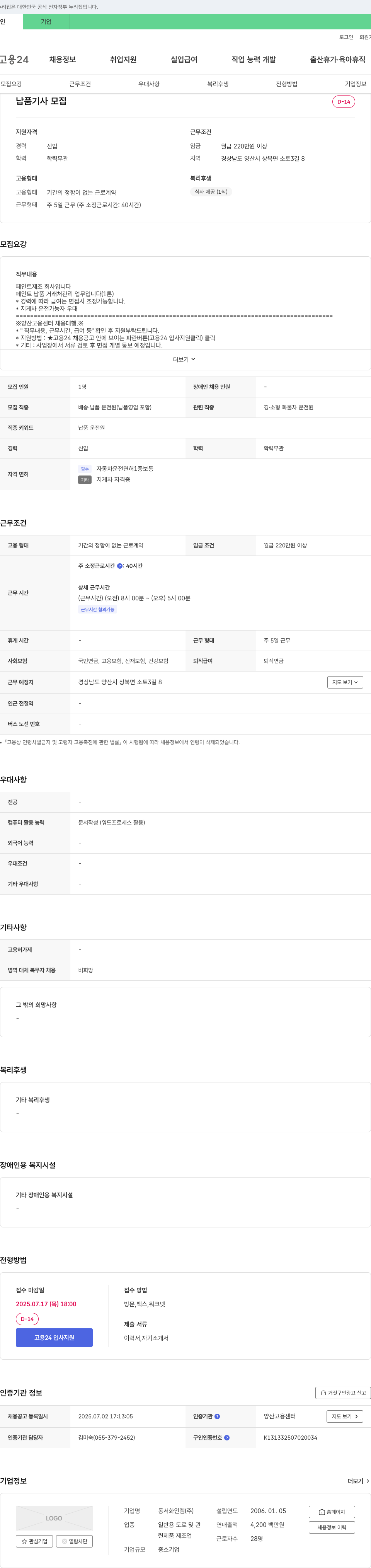Click 배송·납품 운전원(납품영업 포함) cell
Screen dimensions: 371x1568
click(115, 407)
